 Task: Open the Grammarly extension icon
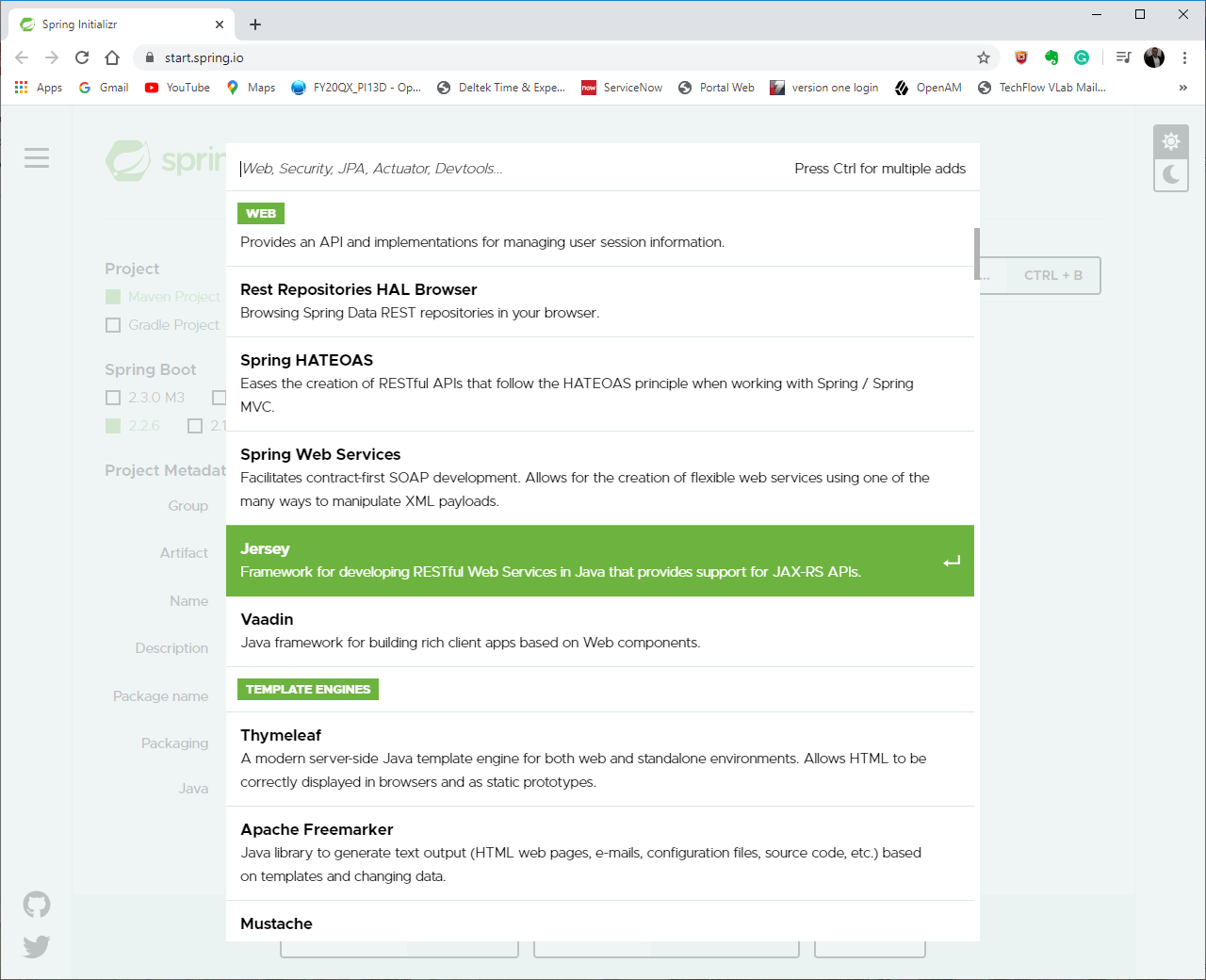click(1082, 57)
